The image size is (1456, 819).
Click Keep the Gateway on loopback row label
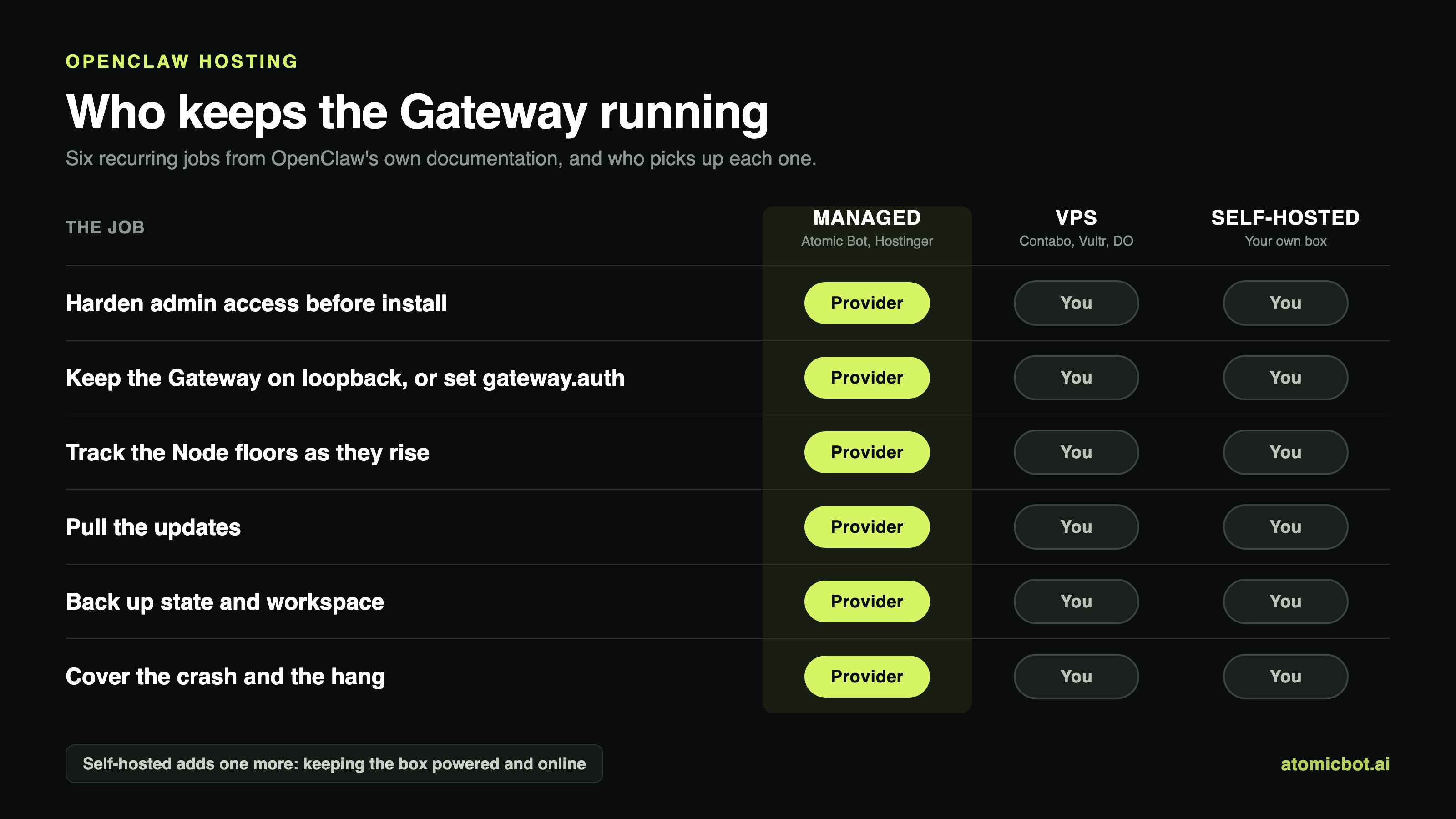click(345, 378)
